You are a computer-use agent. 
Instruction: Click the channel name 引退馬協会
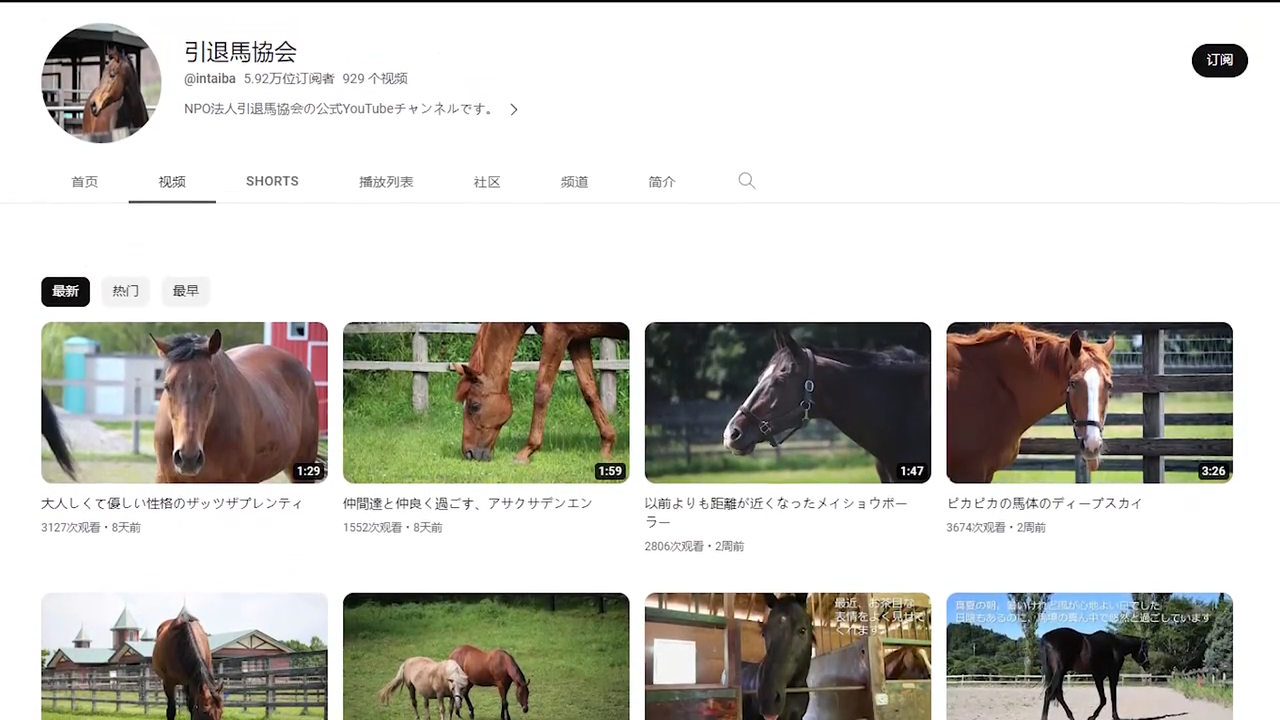[x=240, y=51]
